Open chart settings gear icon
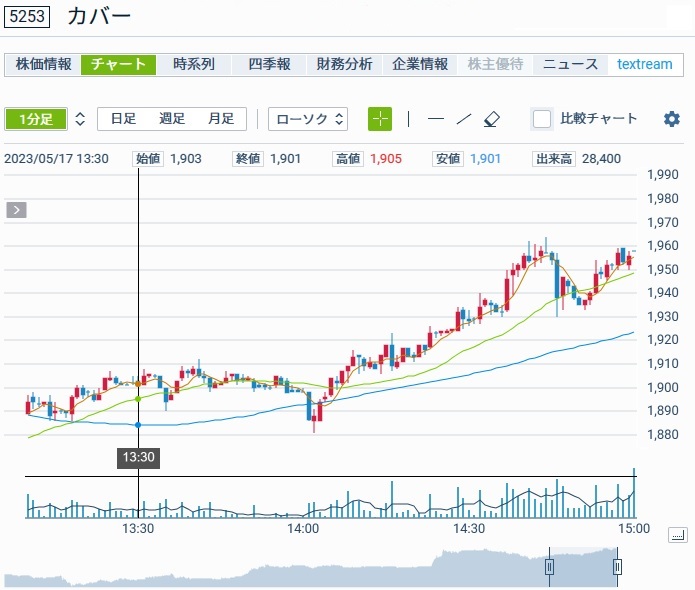 [x=672, y=119]
